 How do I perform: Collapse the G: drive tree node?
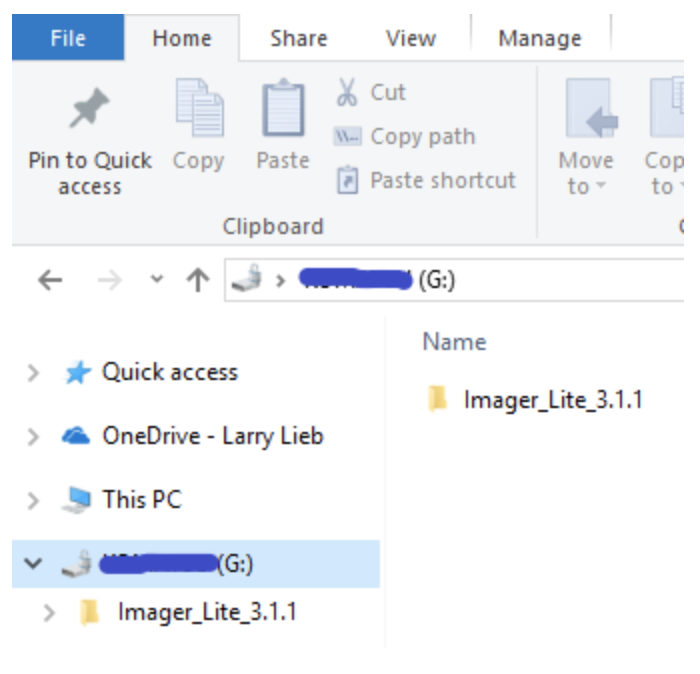tap(34, 564)
